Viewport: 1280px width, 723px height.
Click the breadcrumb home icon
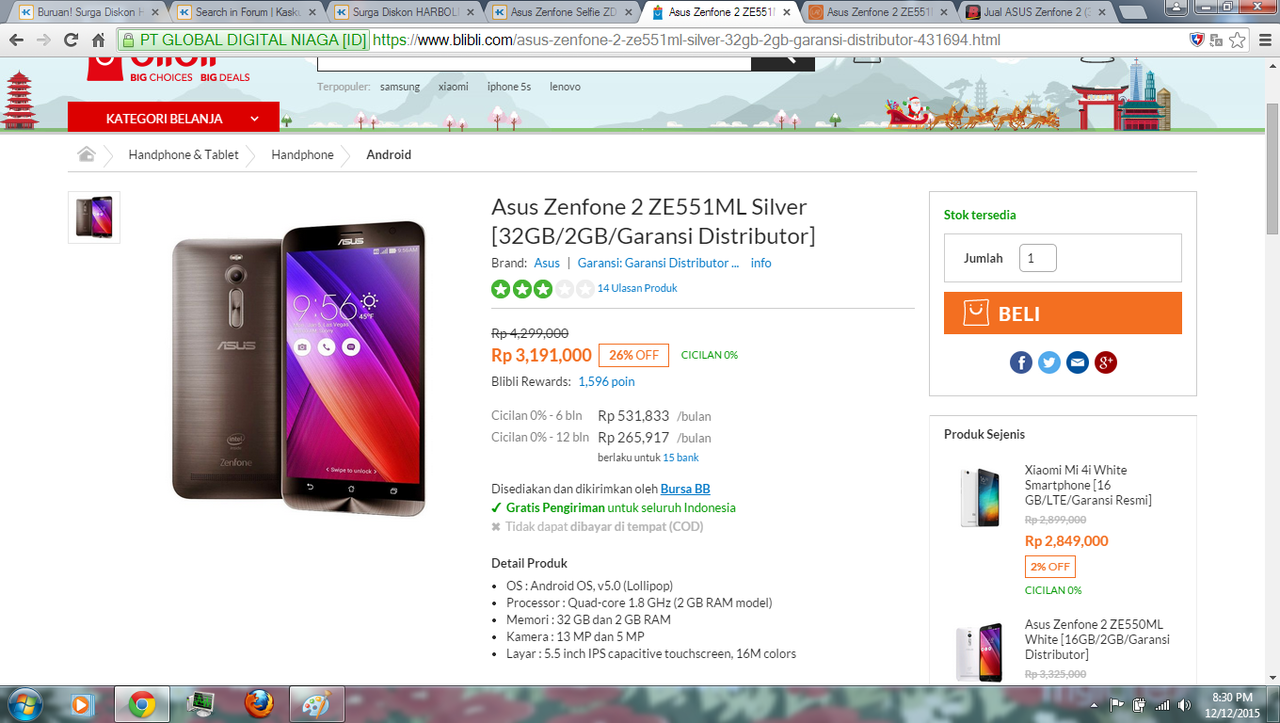click(x=87, y=155)
